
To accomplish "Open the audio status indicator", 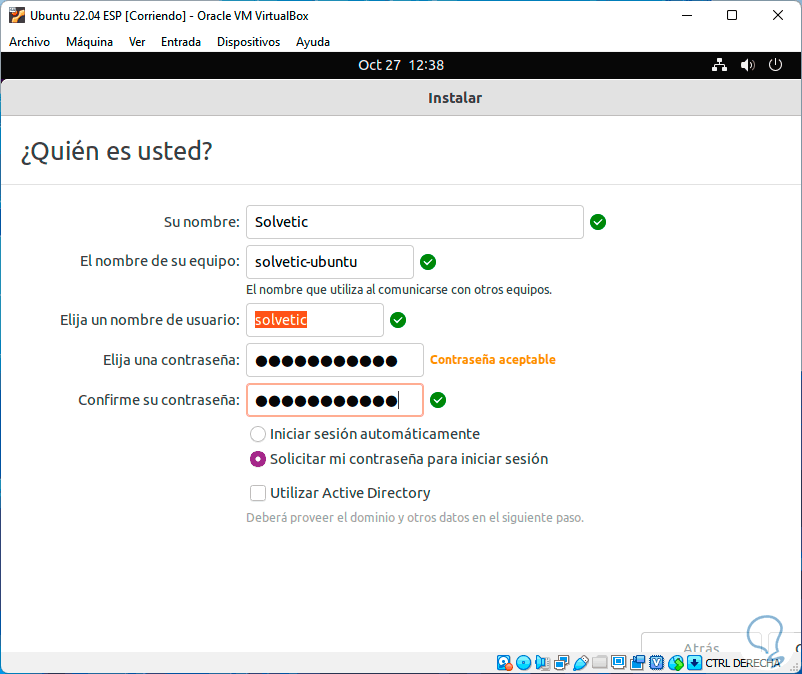I will tap(543, 663).
